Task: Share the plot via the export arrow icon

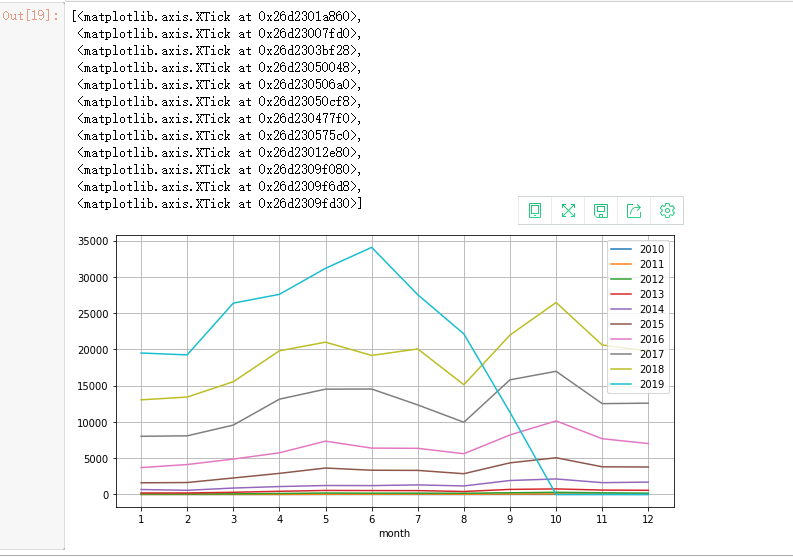Action: coord(634,210)
